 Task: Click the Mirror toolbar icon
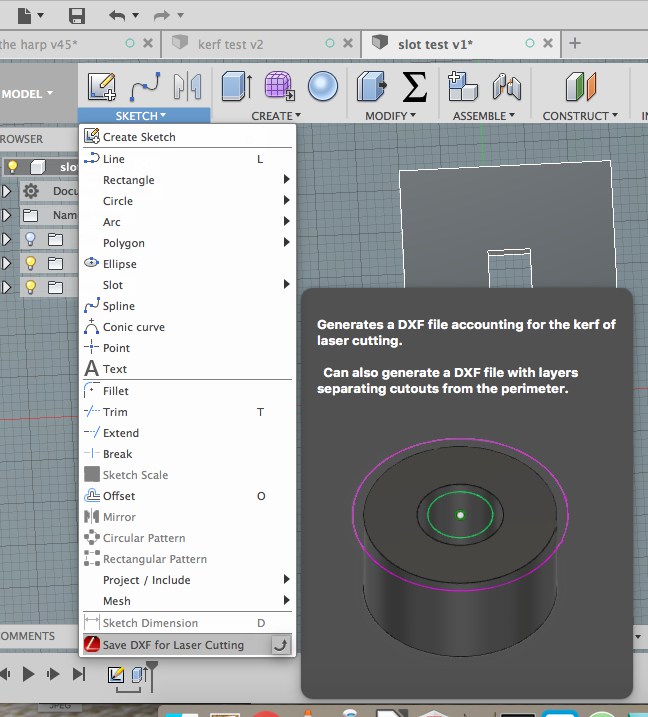[x=187, y=86]
